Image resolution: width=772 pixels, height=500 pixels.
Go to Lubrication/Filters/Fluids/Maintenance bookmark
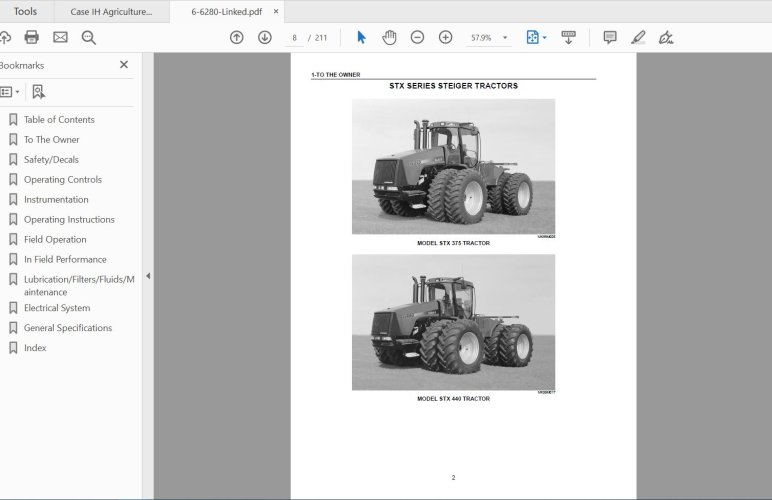[79, 285]
